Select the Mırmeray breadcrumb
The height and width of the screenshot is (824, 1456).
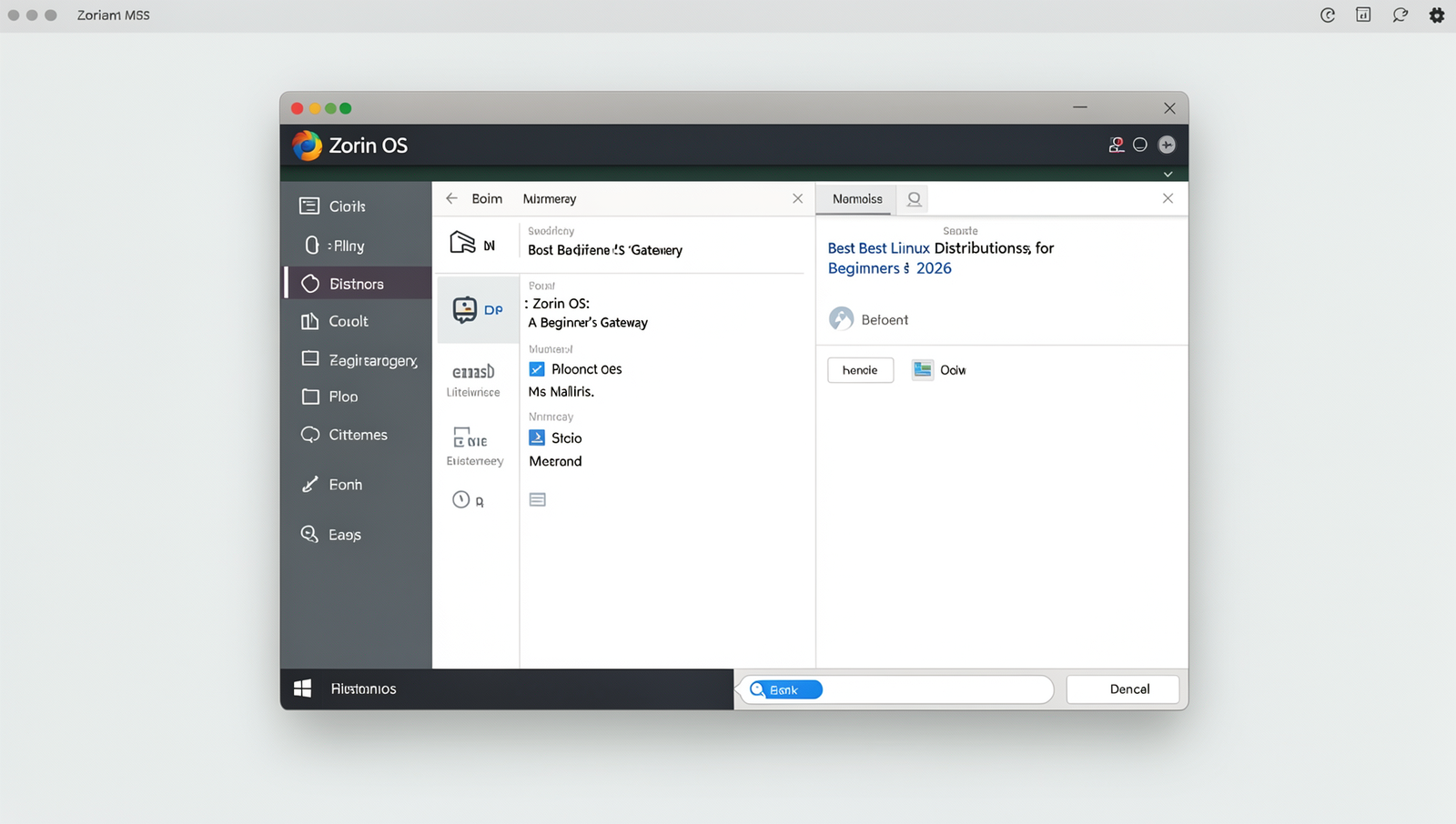[550, 198]
